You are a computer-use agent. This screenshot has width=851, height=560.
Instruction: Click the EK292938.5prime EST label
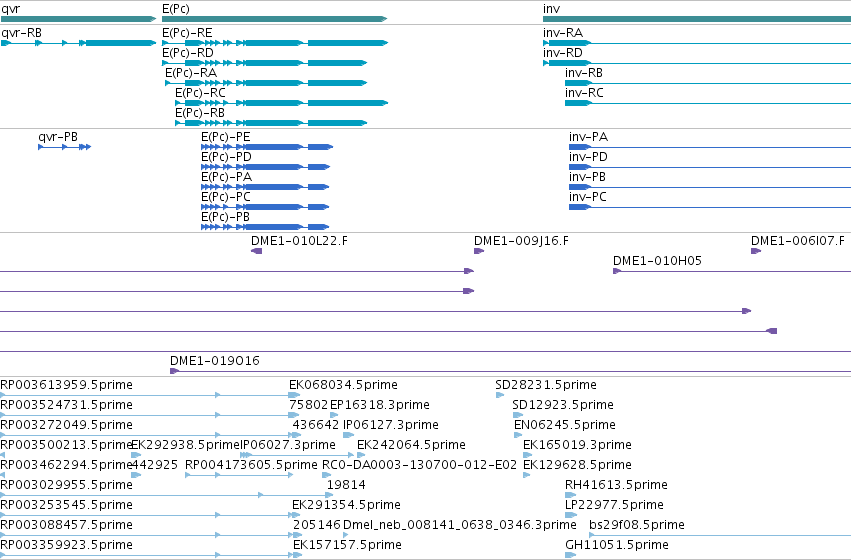(186, 445)
